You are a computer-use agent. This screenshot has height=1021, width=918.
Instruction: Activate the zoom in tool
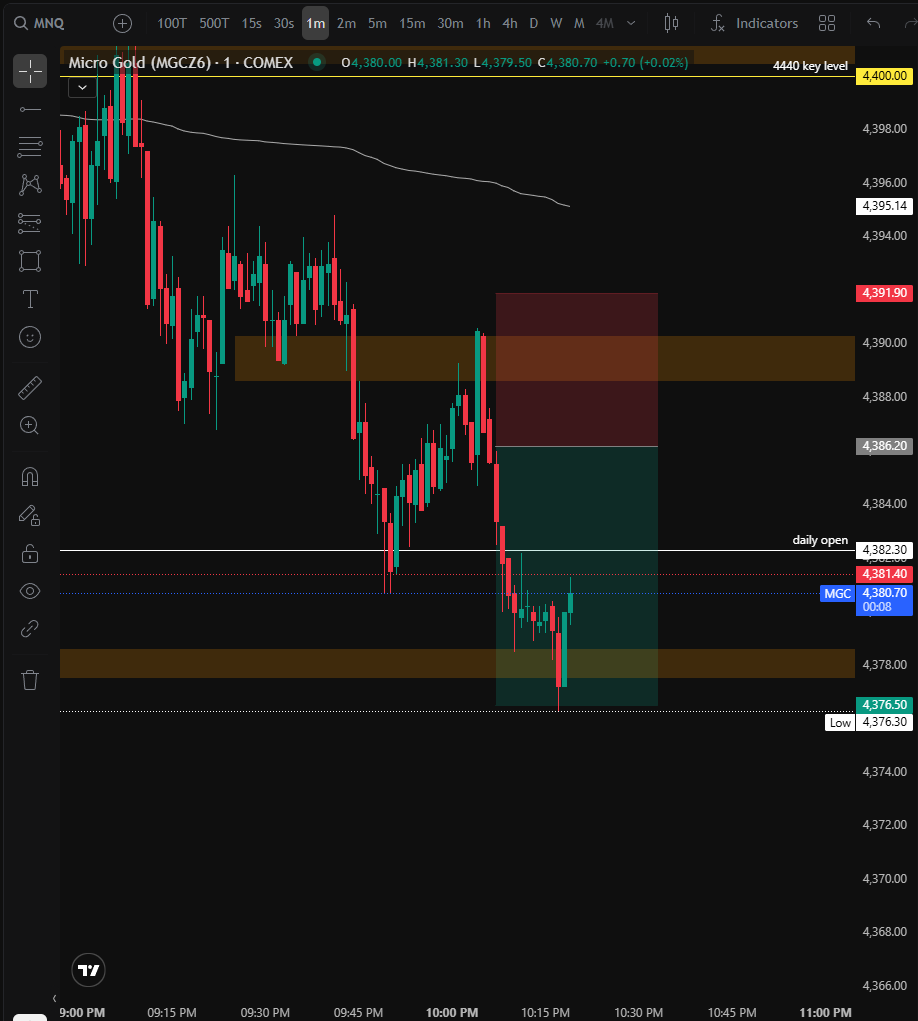[x=30, y=426]
